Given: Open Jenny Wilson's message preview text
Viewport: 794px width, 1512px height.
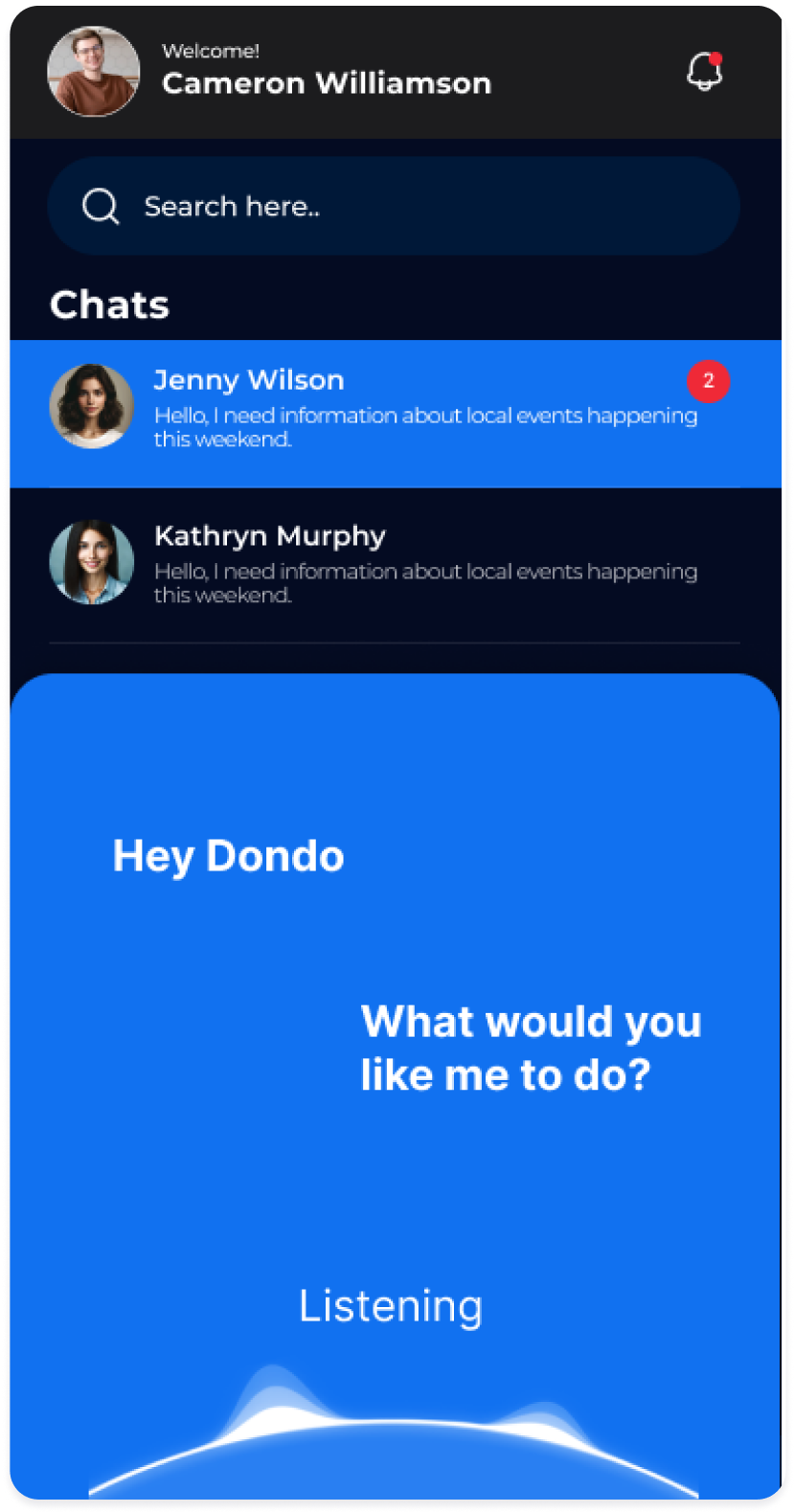Looking at the screenshot, I should 425,427.
